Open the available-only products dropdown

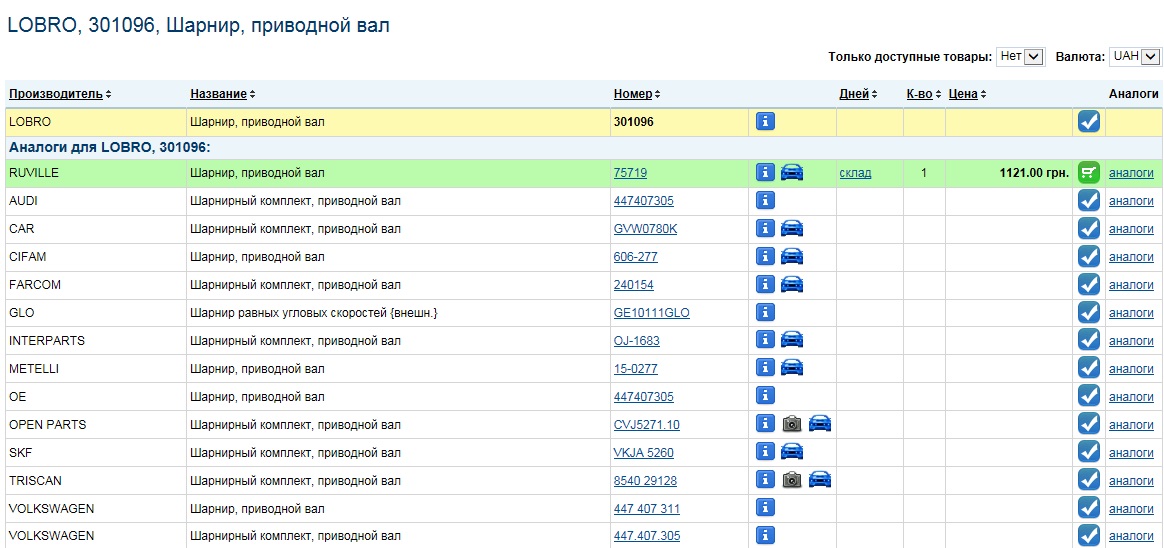(x=1020, y=57)
